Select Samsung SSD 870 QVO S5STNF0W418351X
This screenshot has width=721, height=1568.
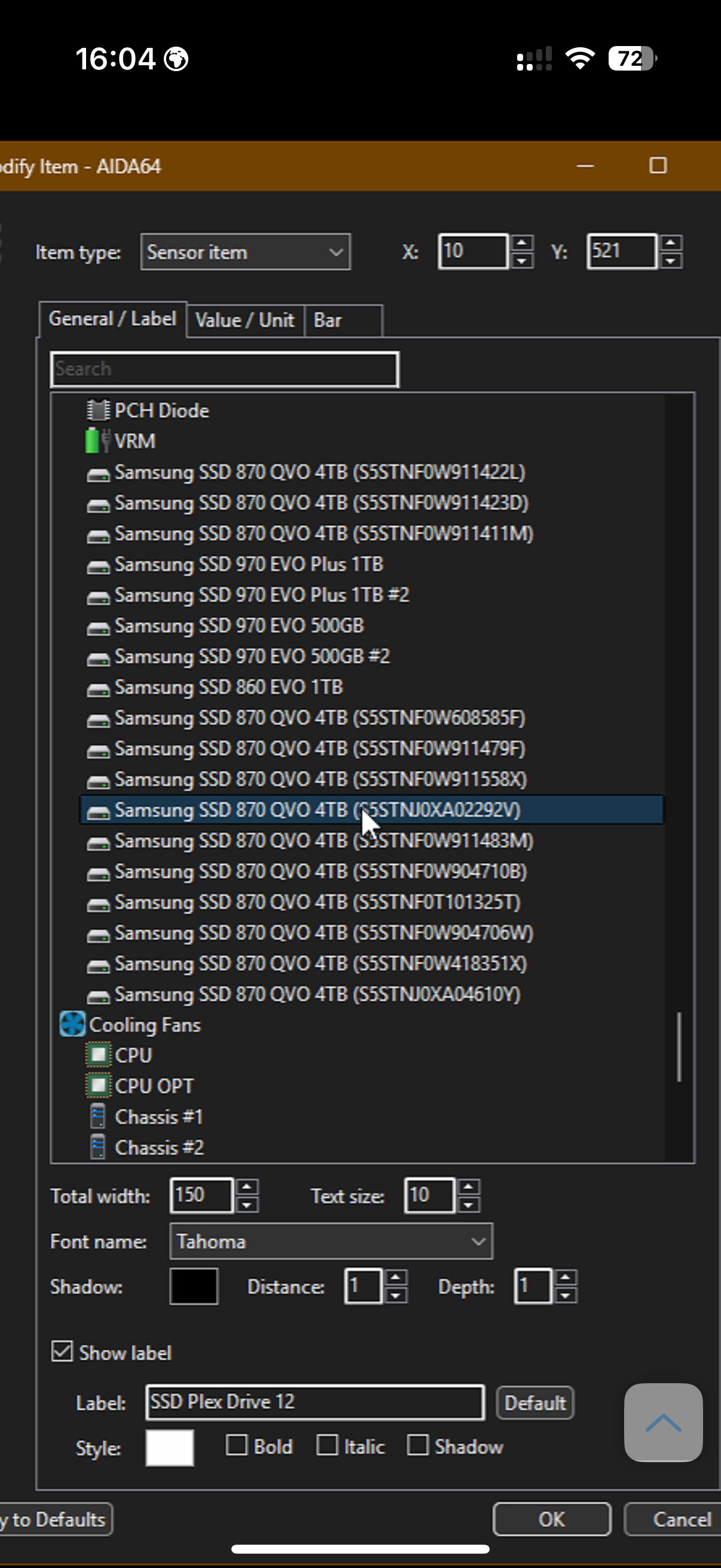(x=320, y=963)
